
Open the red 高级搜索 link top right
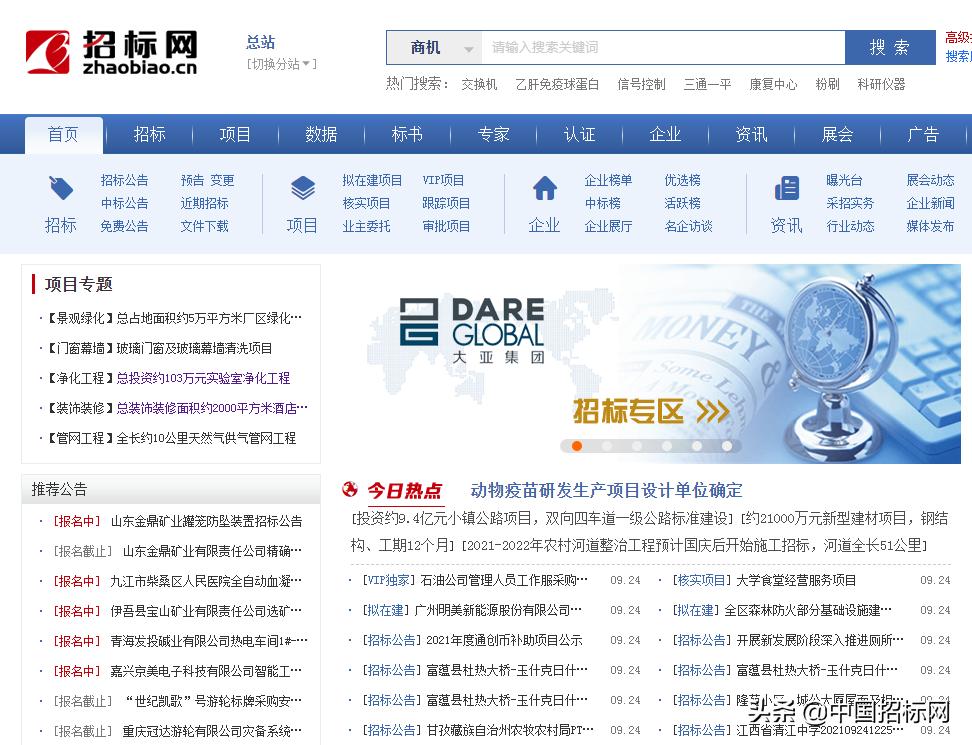tap(957, 36)
